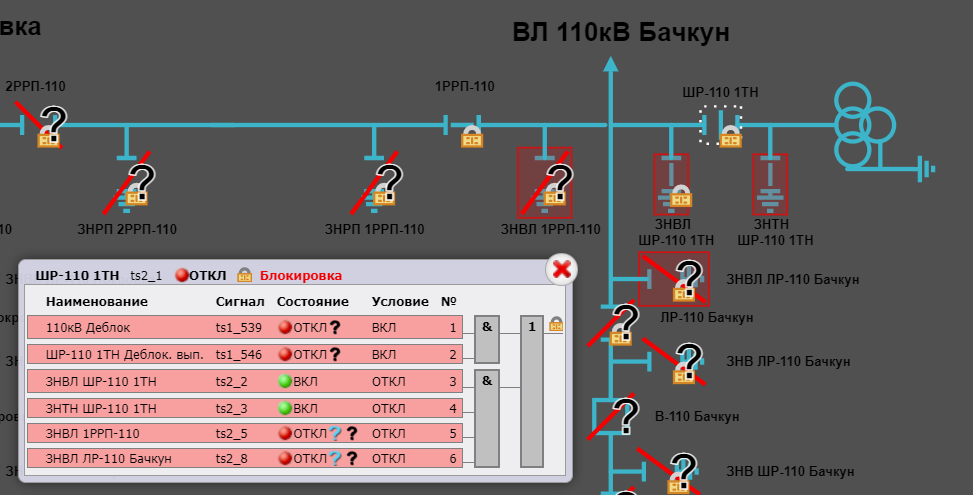Select the В-110 Бачкун circuit breaker
973x495 pixels.
click(613, 414)
